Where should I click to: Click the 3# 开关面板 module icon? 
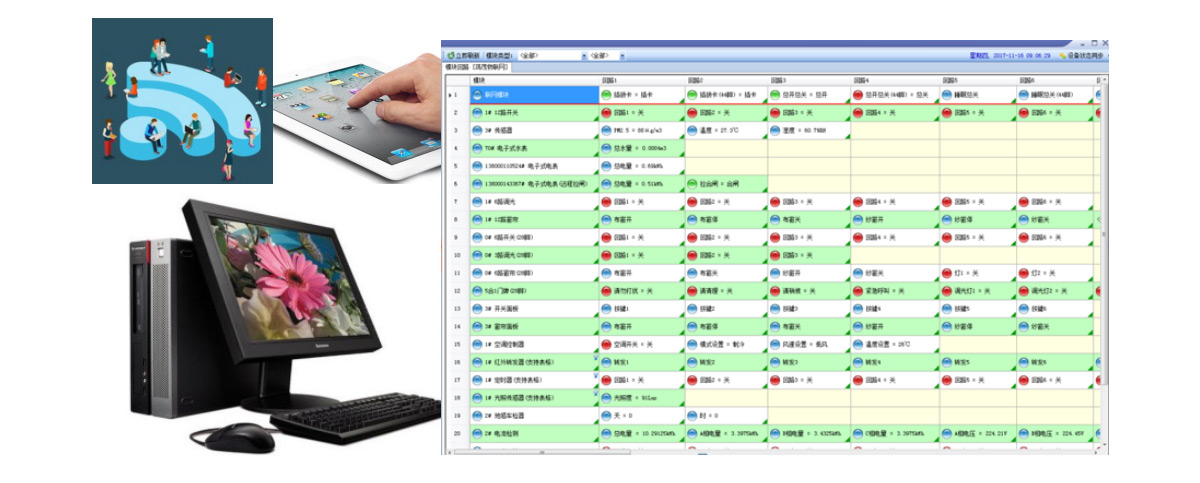(477, 308)
